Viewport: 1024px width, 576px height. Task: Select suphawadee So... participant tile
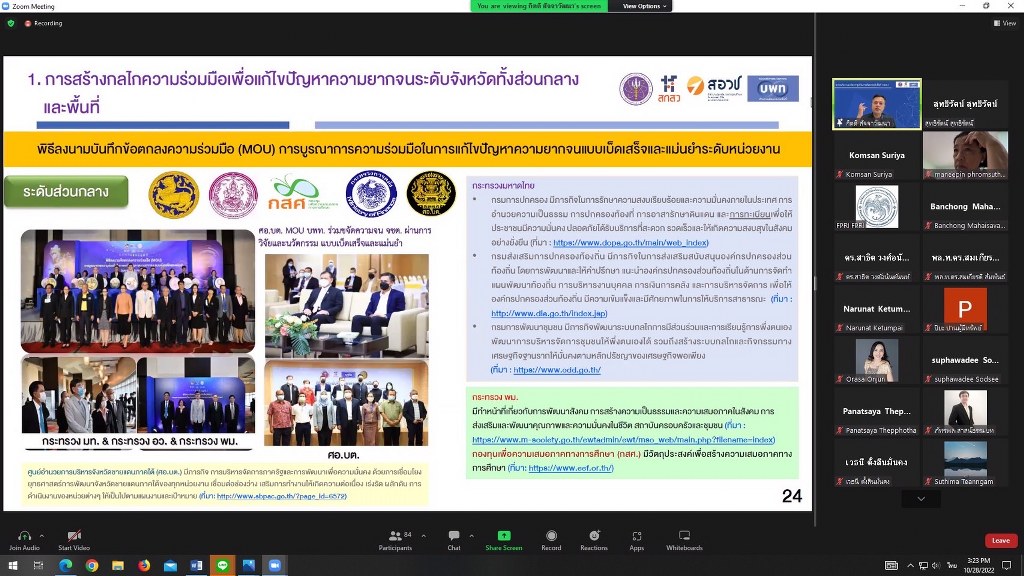[965, 360]
